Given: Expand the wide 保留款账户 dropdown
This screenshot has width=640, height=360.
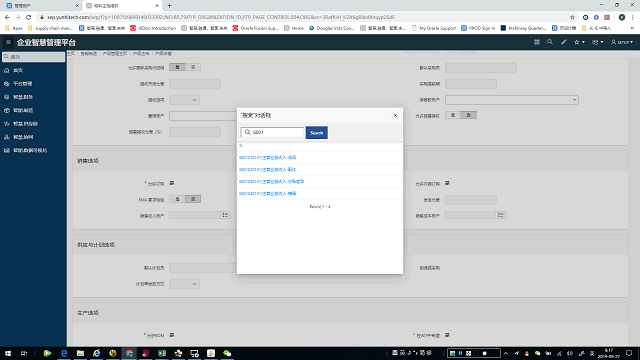Looking at the screenshot, I should click(x=511, y=100).
